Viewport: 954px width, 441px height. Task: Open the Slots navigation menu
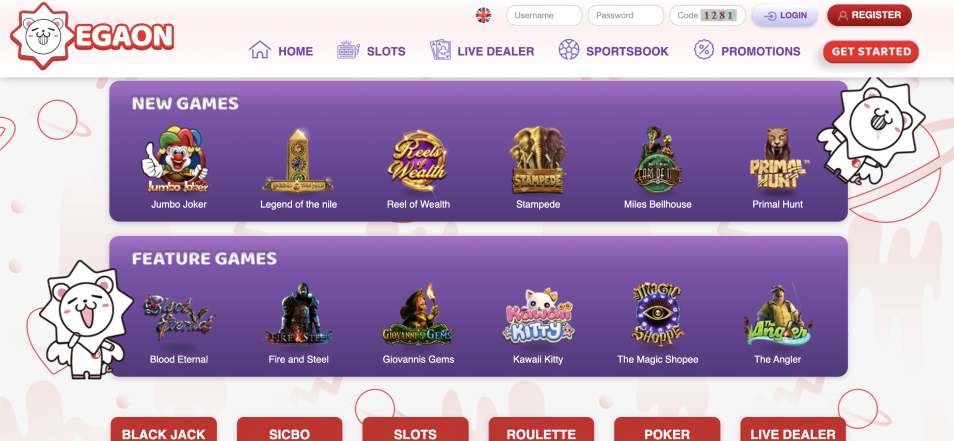tap(371, 51)
